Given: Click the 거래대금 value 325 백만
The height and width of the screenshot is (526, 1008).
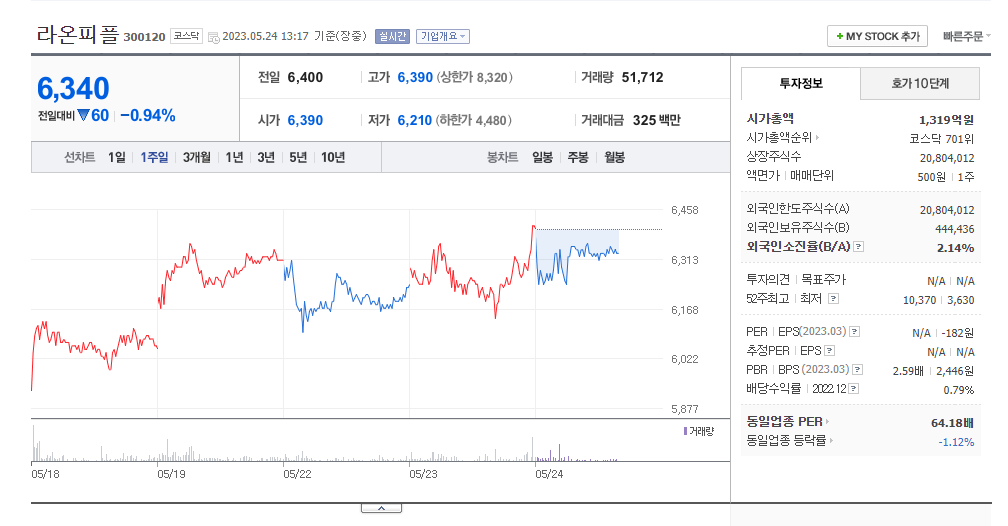Looking at the screenshot, I should coord(656,120).
